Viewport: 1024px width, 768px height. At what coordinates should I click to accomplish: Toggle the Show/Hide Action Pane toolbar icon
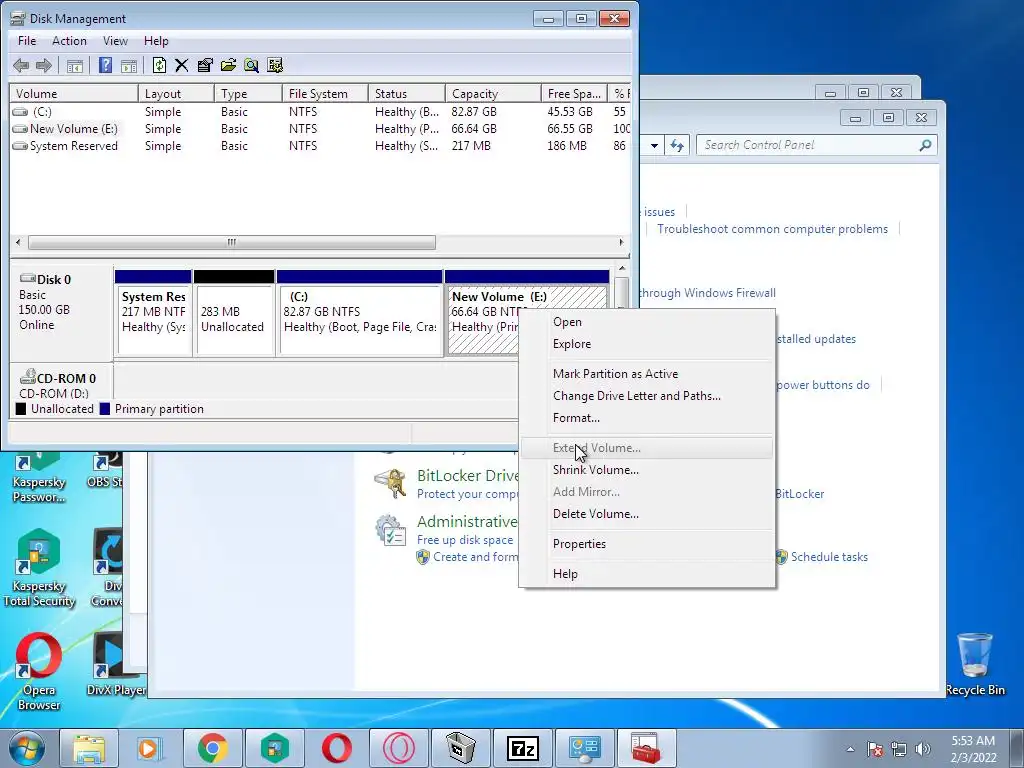(x=129, y=65)
